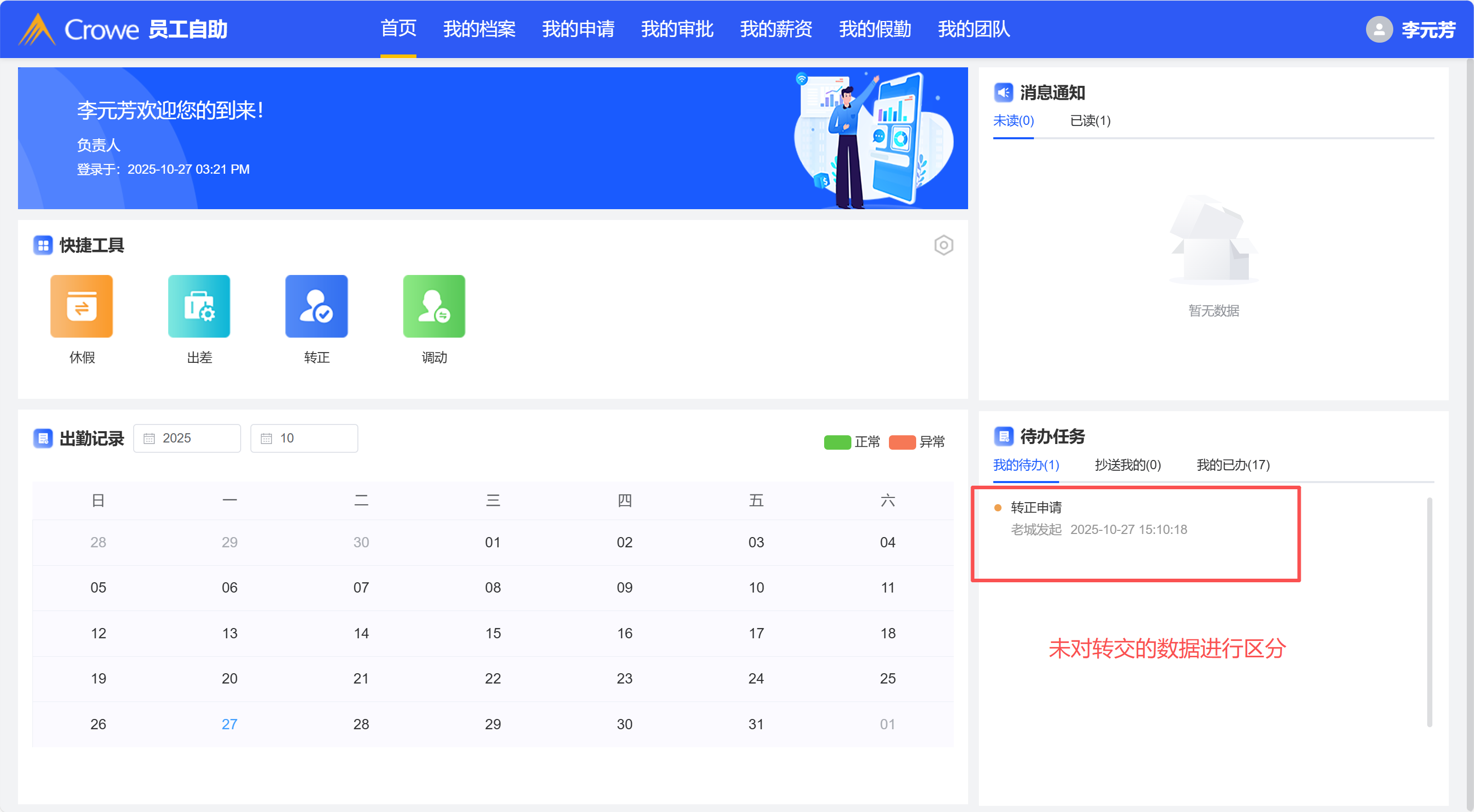1474x812 pixels.
Task: Click the pending tasks list scrollbar
Action: click(1429, 612)
